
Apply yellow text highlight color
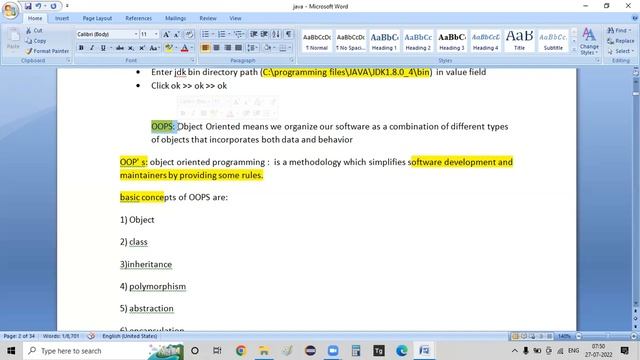[x=168, y=48]
